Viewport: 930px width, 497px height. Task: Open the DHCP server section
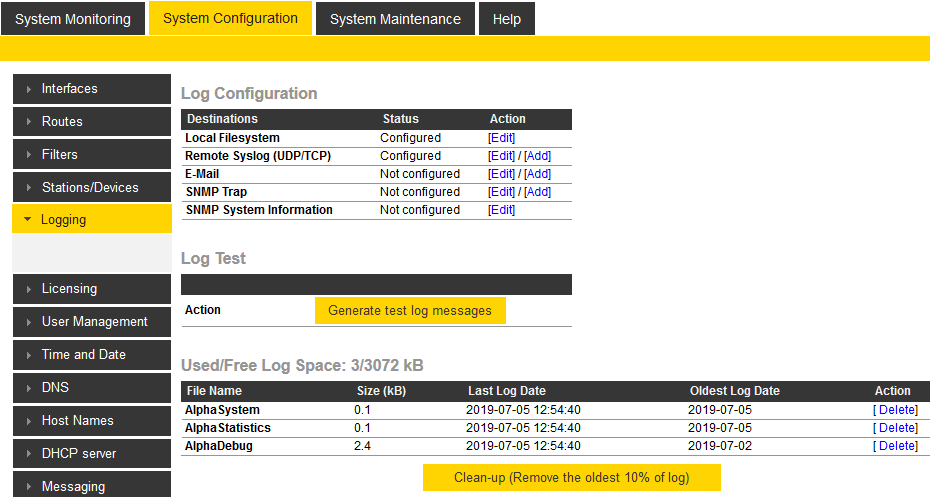pos(91,454)
